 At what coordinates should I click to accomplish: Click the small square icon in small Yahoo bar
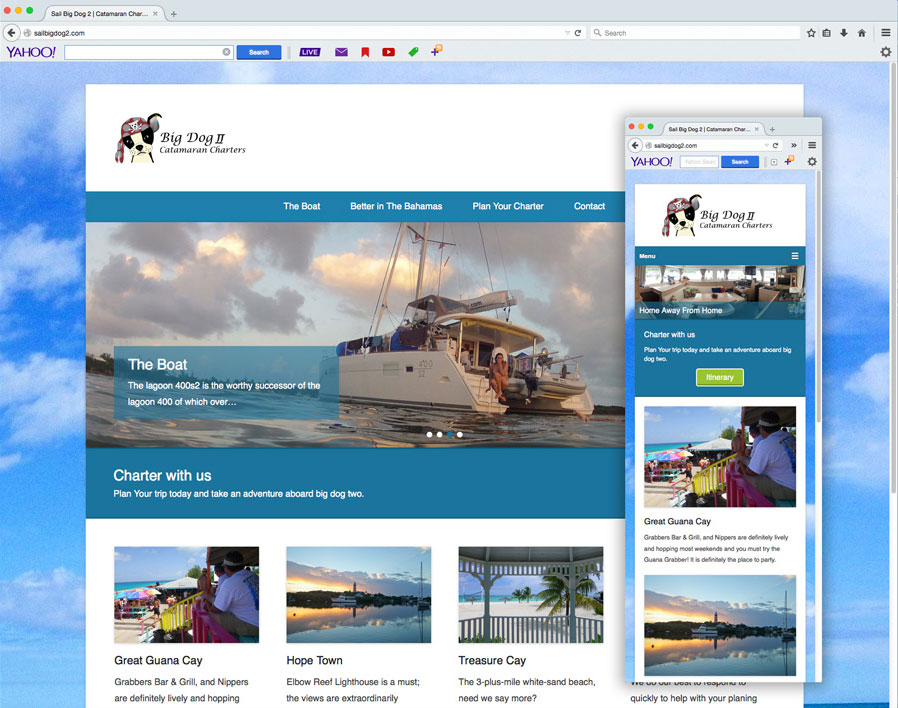click(x=774, y=162)
